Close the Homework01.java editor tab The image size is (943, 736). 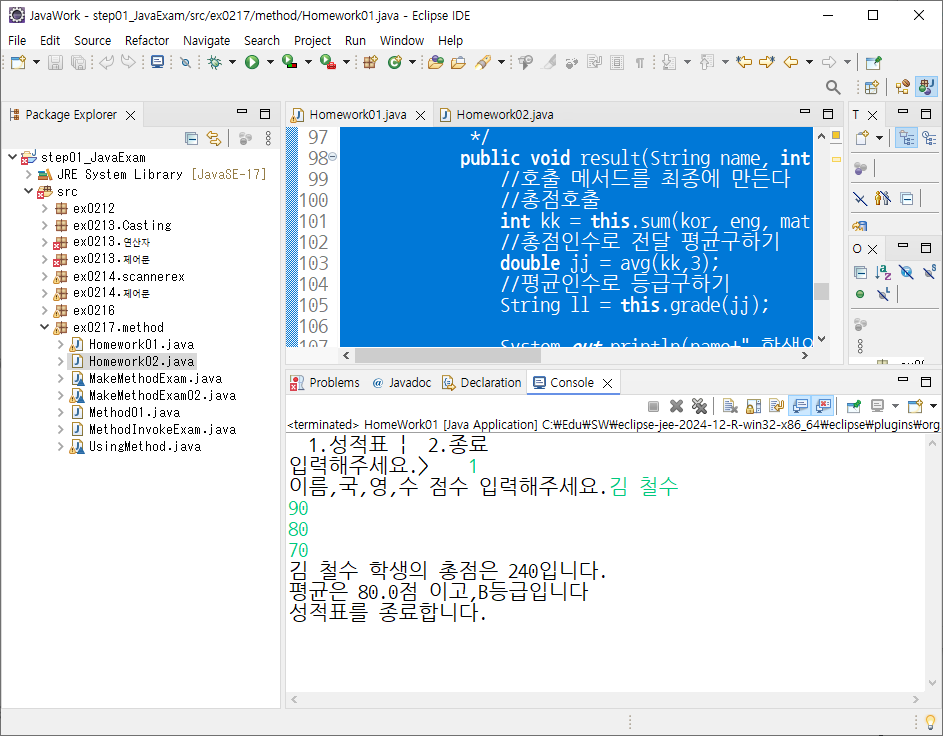[420, 115]
